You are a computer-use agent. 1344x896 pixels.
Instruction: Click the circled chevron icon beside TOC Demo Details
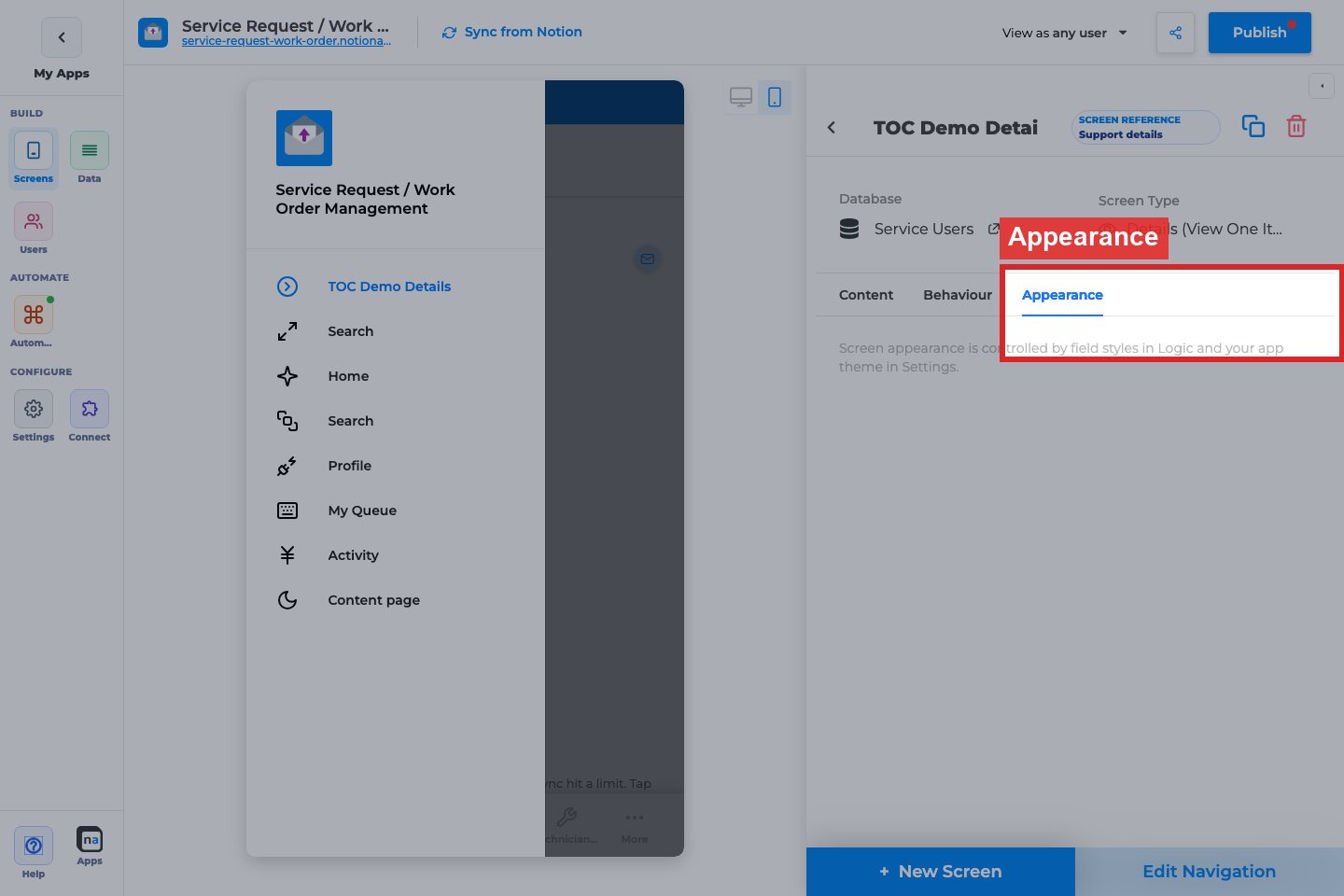coord(287,287)
